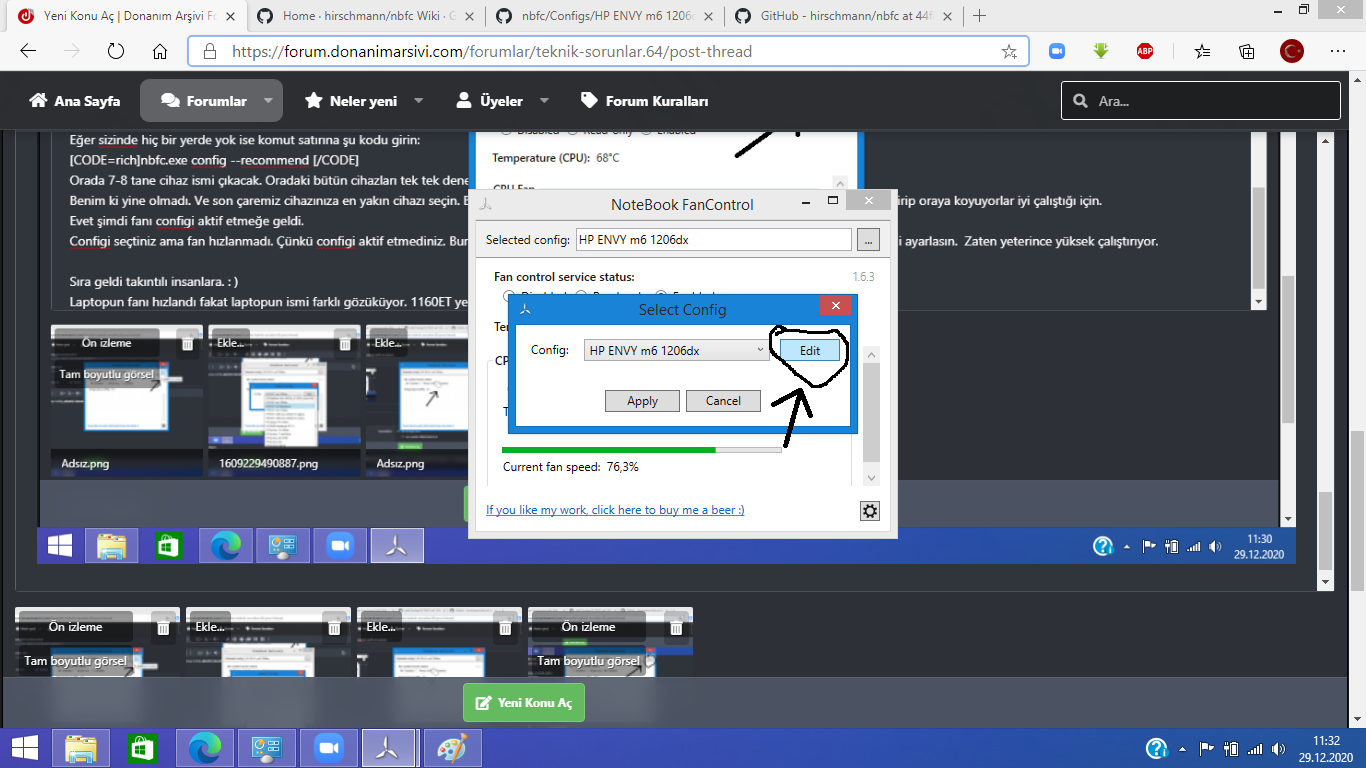The height and width of the screenshot is (768, 1366).
Task: Expand the Üyeler dropdown arrow
Action: [x=544, y=101]
